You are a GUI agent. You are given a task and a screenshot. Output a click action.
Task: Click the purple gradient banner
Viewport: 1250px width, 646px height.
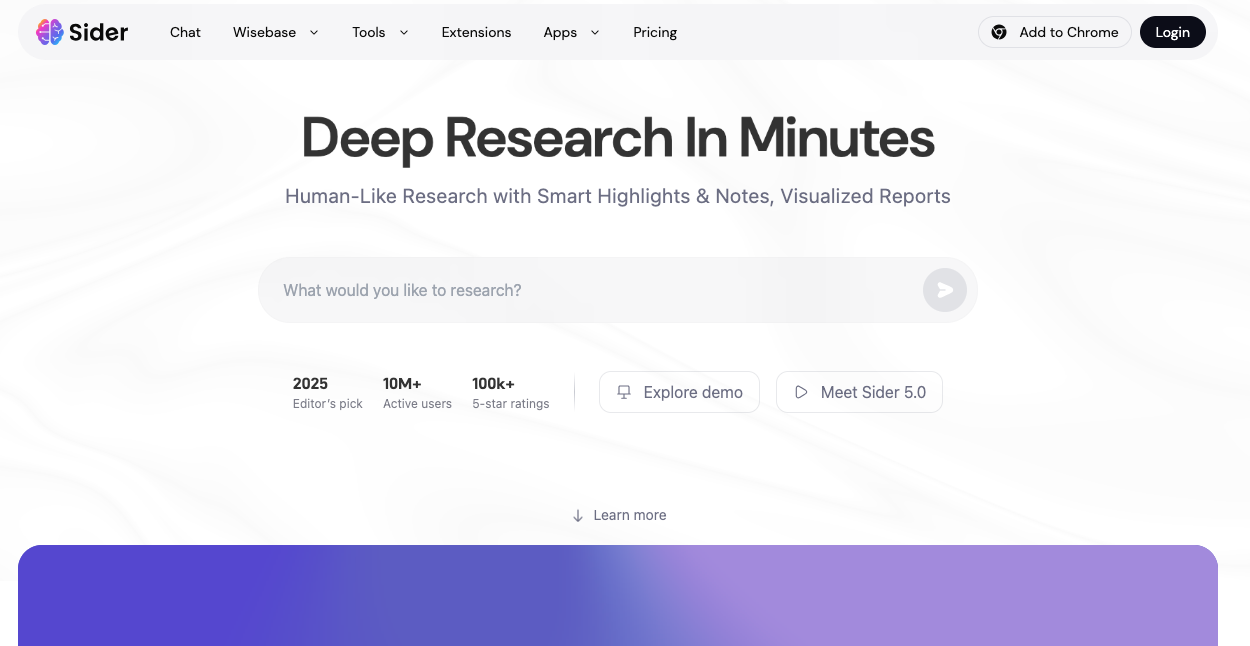[x=618, y=595]
